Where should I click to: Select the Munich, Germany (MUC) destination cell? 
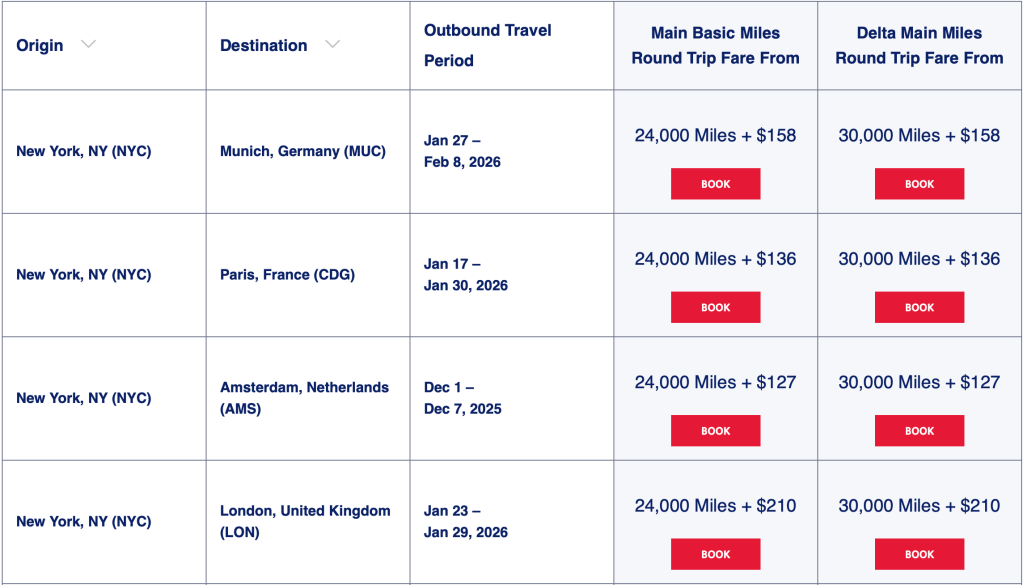(x=302, y=152)
